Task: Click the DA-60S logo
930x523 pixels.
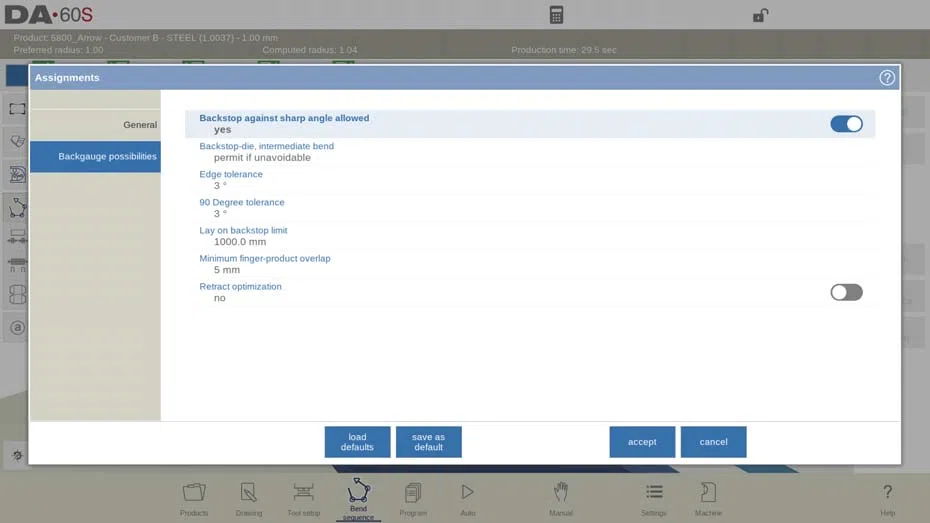Action: [x=49, y=15]
